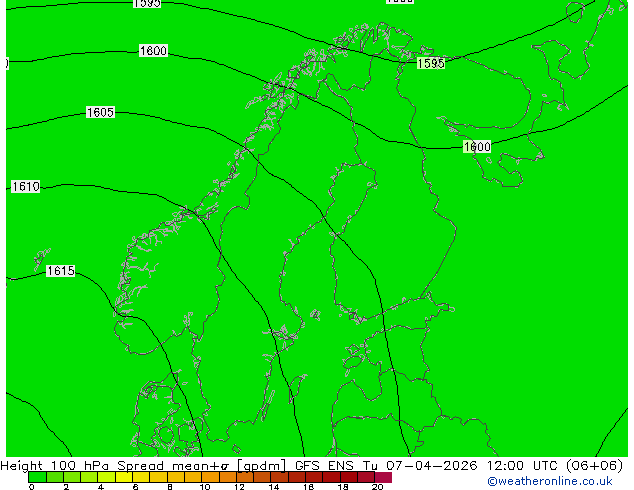Screen dimensions: 634x490
Task: Click the '[gpdm]' unit label
Action: coord(262,466)
